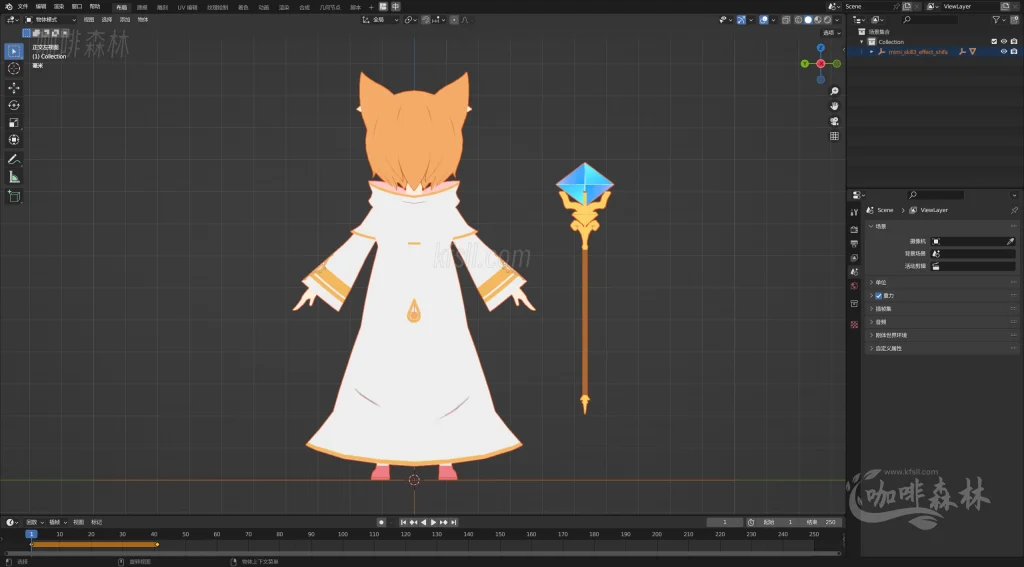
Task: Jump to the animation start frame
Action: 404,523
